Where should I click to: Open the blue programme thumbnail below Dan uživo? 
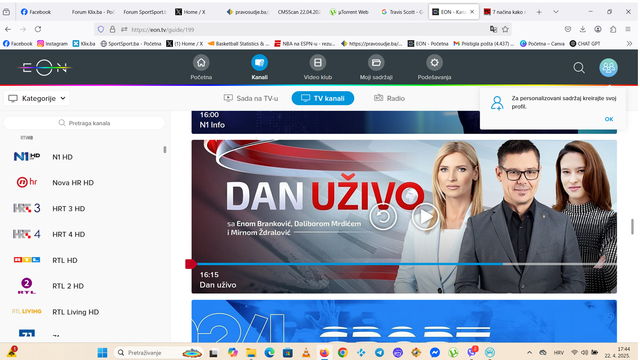tap(404, 321)
